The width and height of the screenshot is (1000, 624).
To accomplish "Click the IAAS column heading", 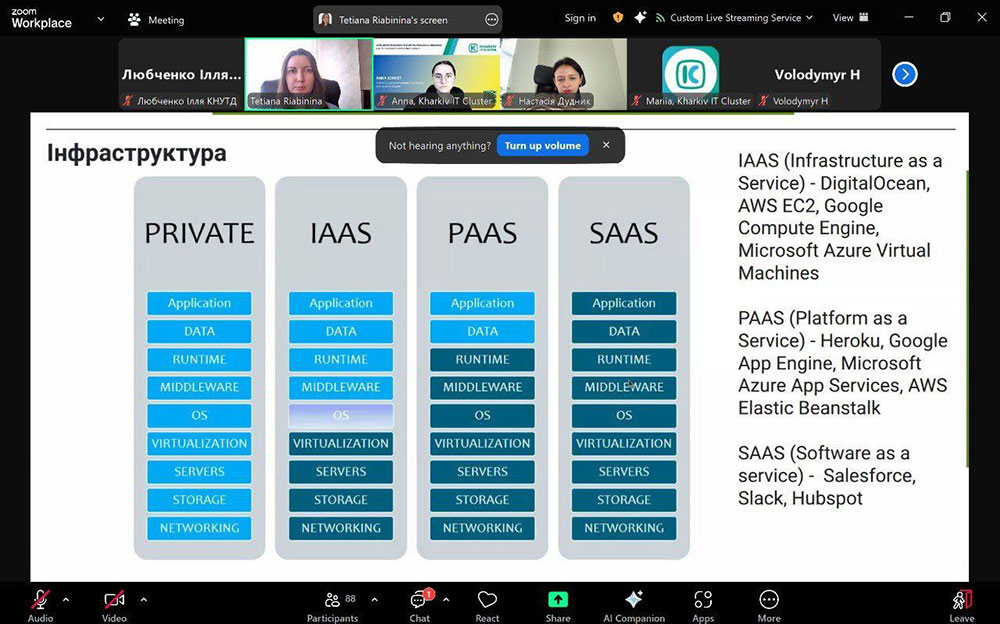I will [x=341, y=233].
